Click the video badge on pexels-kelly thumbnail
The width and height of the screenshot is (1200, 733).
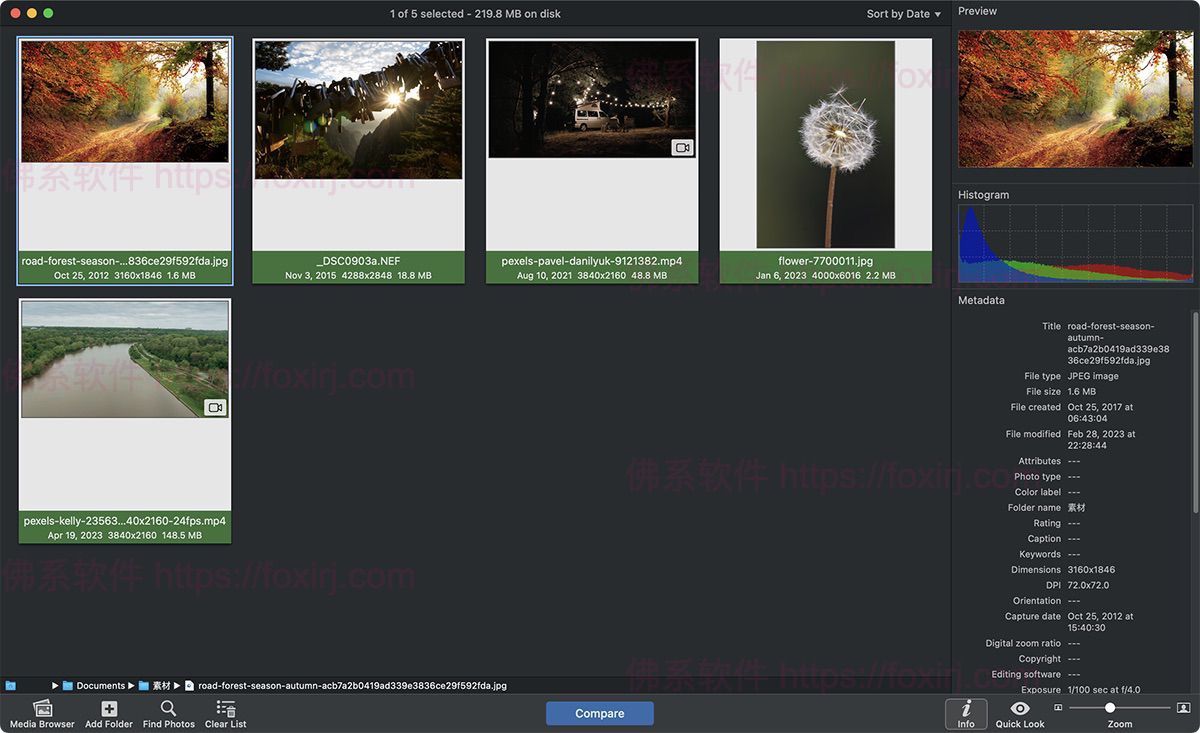(213, 406)
